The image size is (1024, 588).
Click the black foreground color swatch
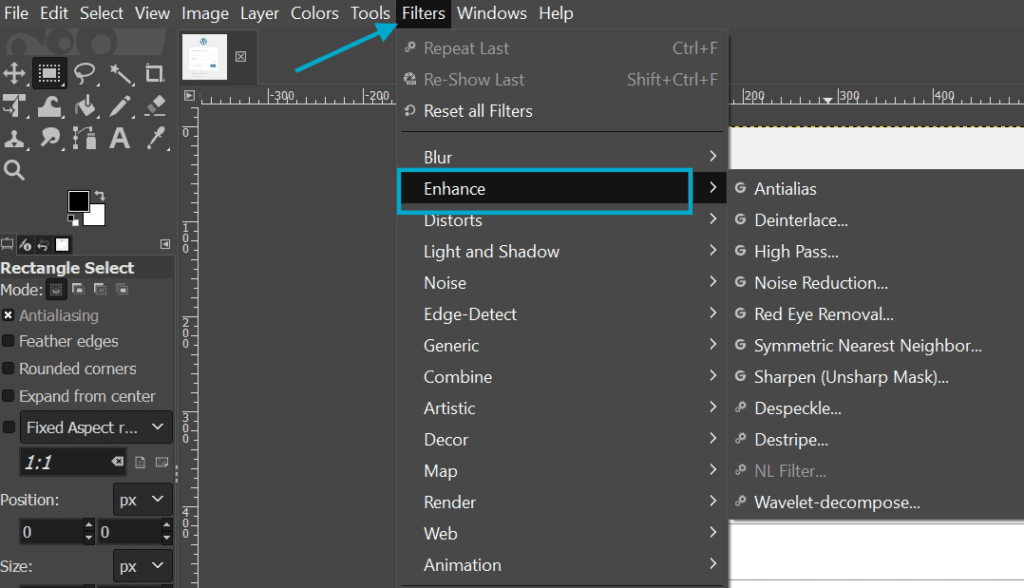78,201
